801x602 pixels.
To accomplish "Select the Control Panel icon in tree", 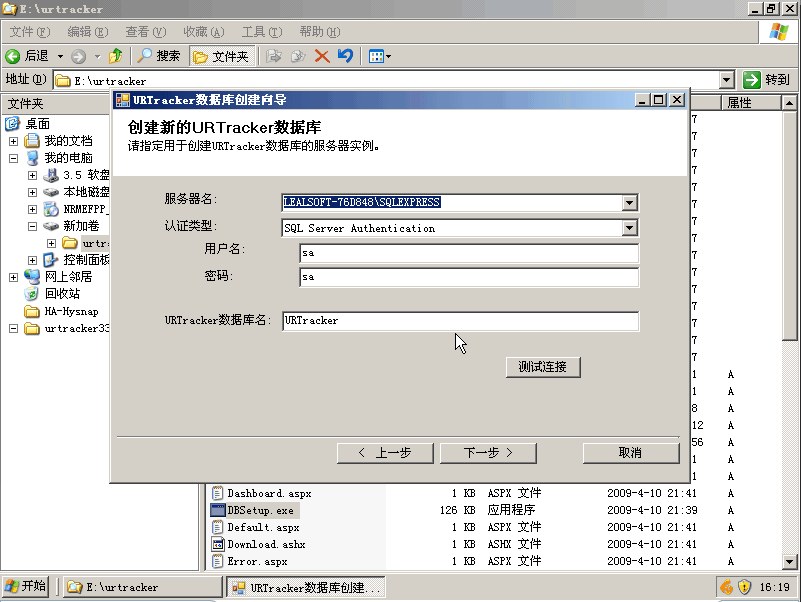I will click(x=50, y=260).
